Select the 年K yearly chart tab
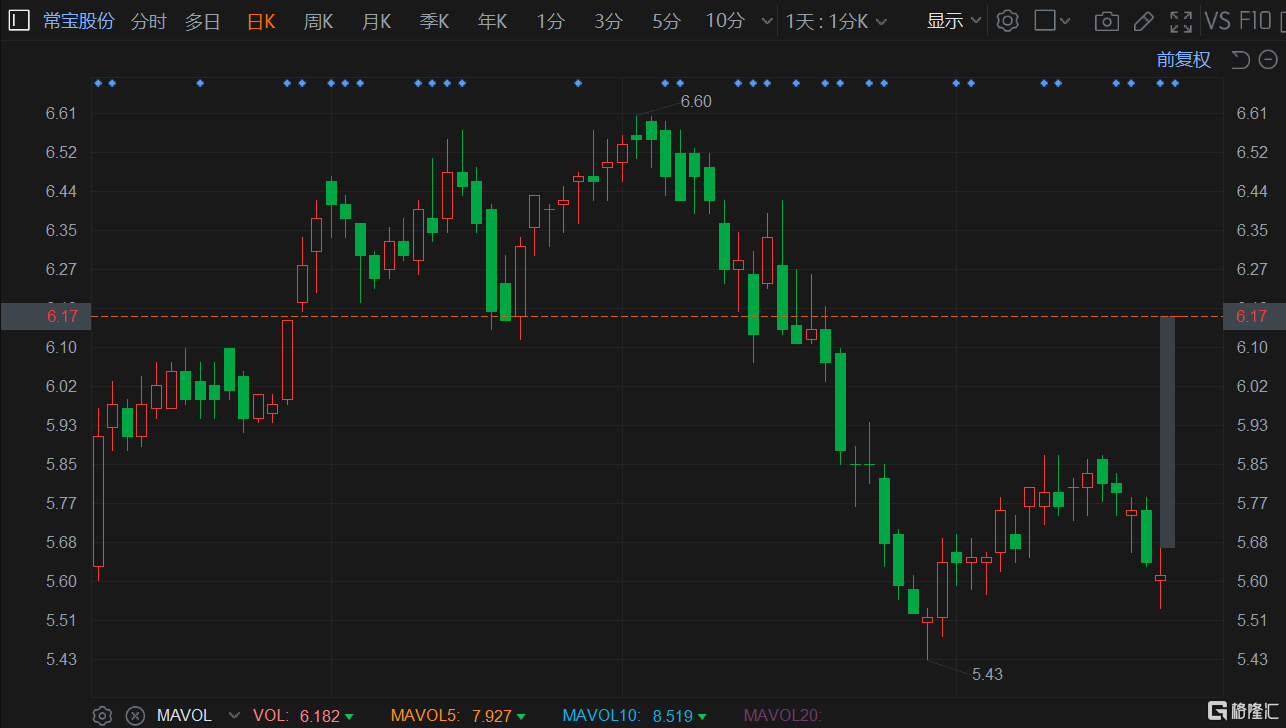This screenshot has height=728, width=1286. pyautogui.click(x=493, y=21)
